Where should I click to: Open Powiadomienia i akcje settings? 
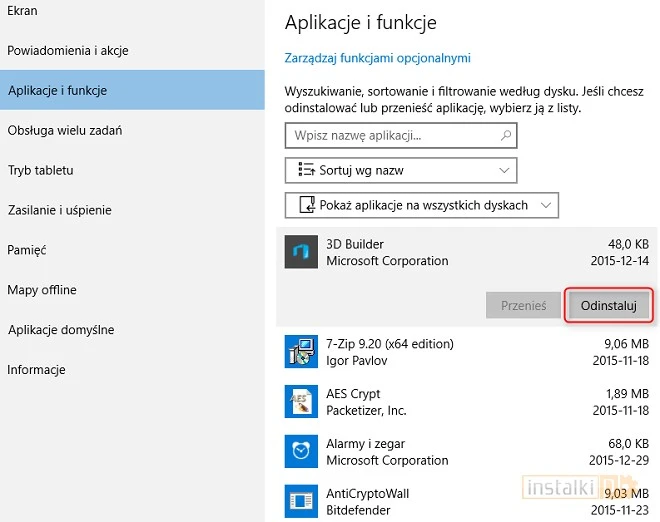68,50
